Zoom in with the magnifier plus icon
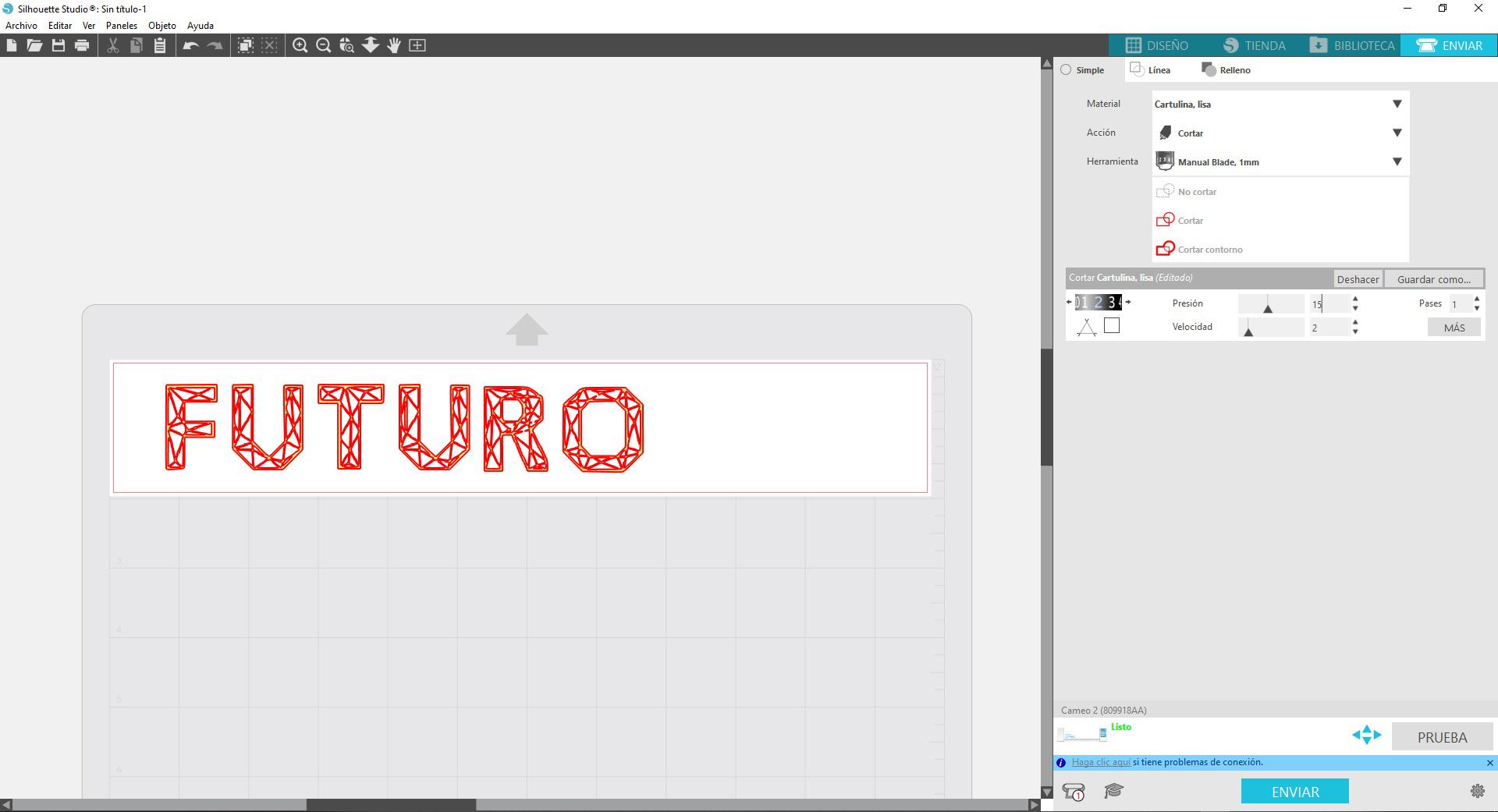Viewport: 1498px width, 812px height. (300, 45)
